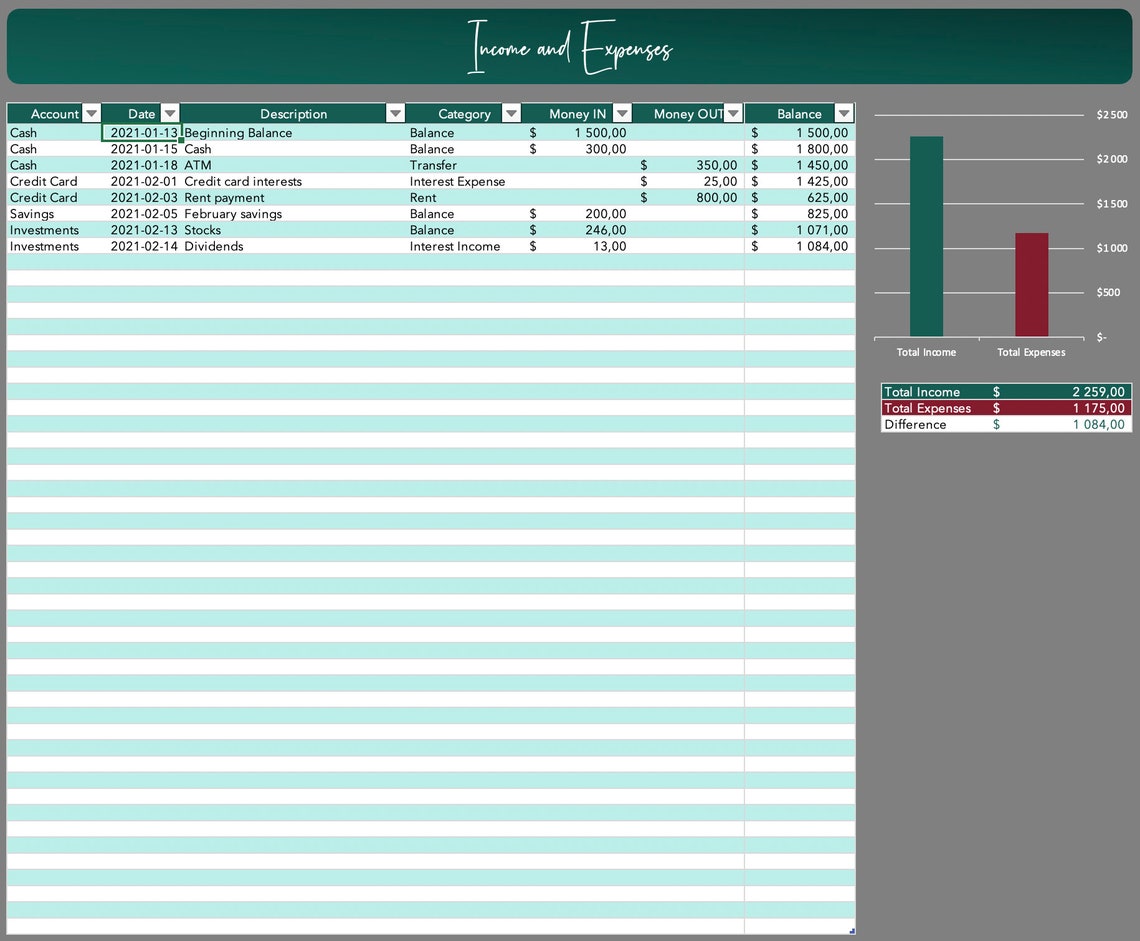Open the Category column filter

click(x=511, y=113)
